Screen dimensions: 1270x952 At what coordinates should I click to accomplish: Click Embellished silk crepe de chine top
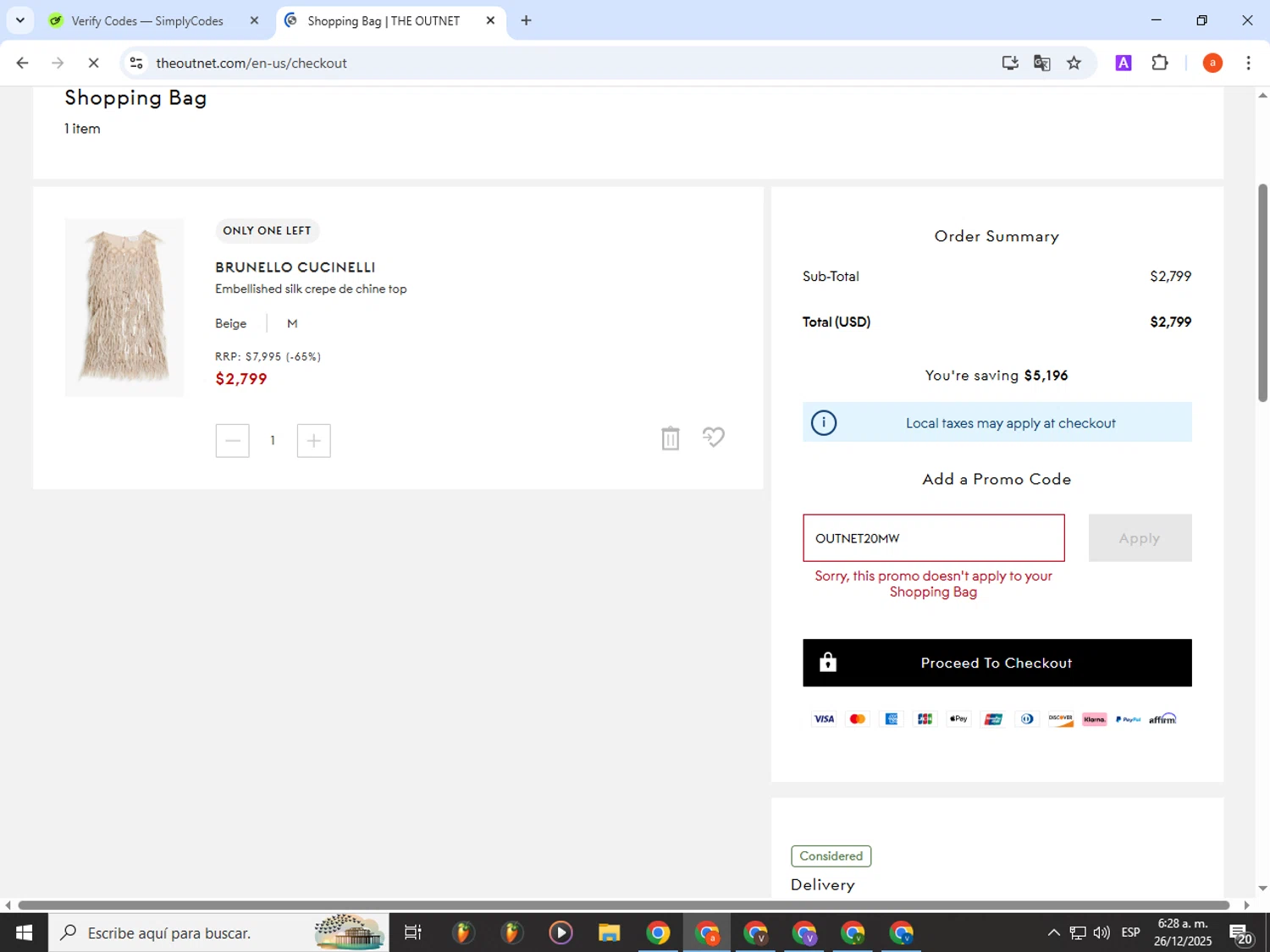311,289
